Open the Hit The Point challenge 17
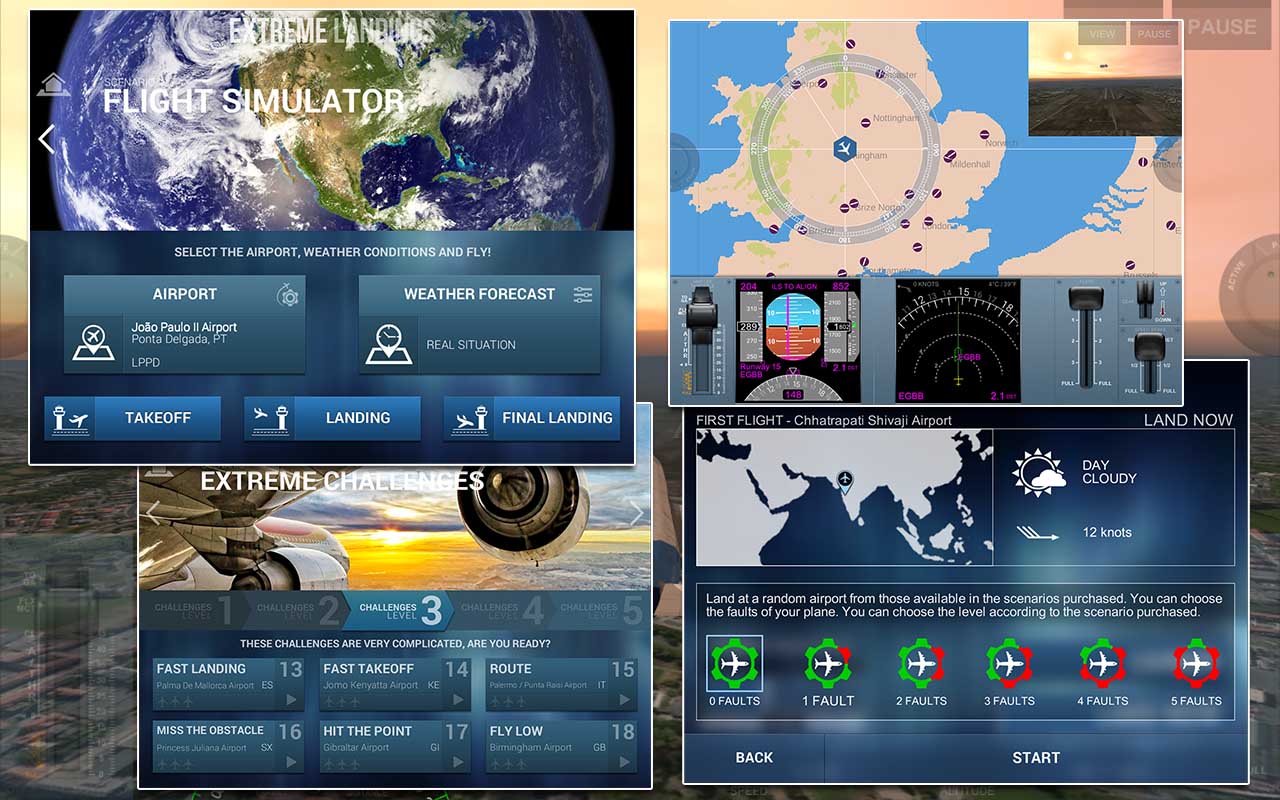This screenshot has height=800, width=1280. pyautogui.click(x=395, y=746)
